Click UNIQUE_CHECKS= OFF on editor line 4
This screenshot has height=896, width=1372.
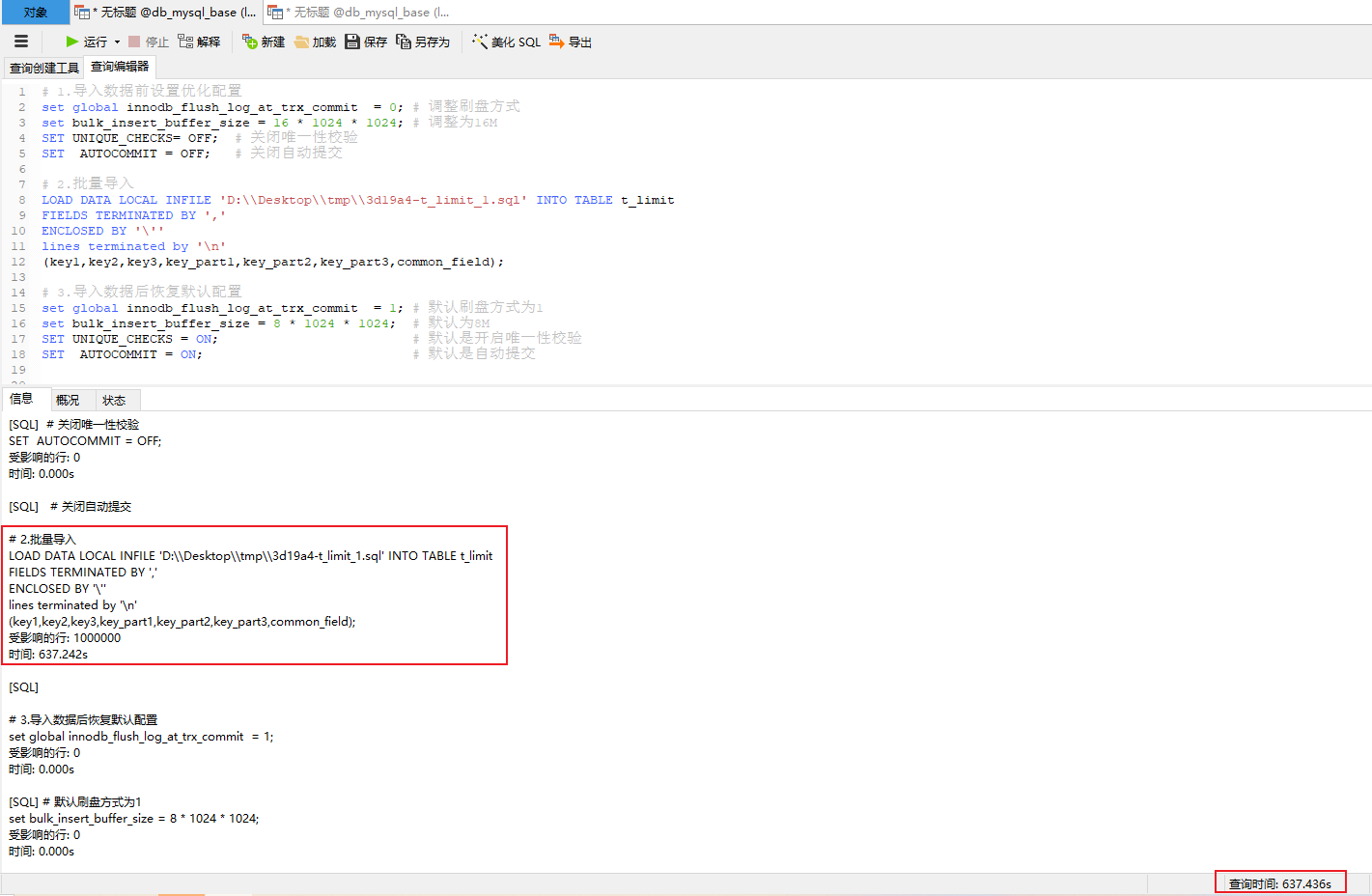(142, 138)
